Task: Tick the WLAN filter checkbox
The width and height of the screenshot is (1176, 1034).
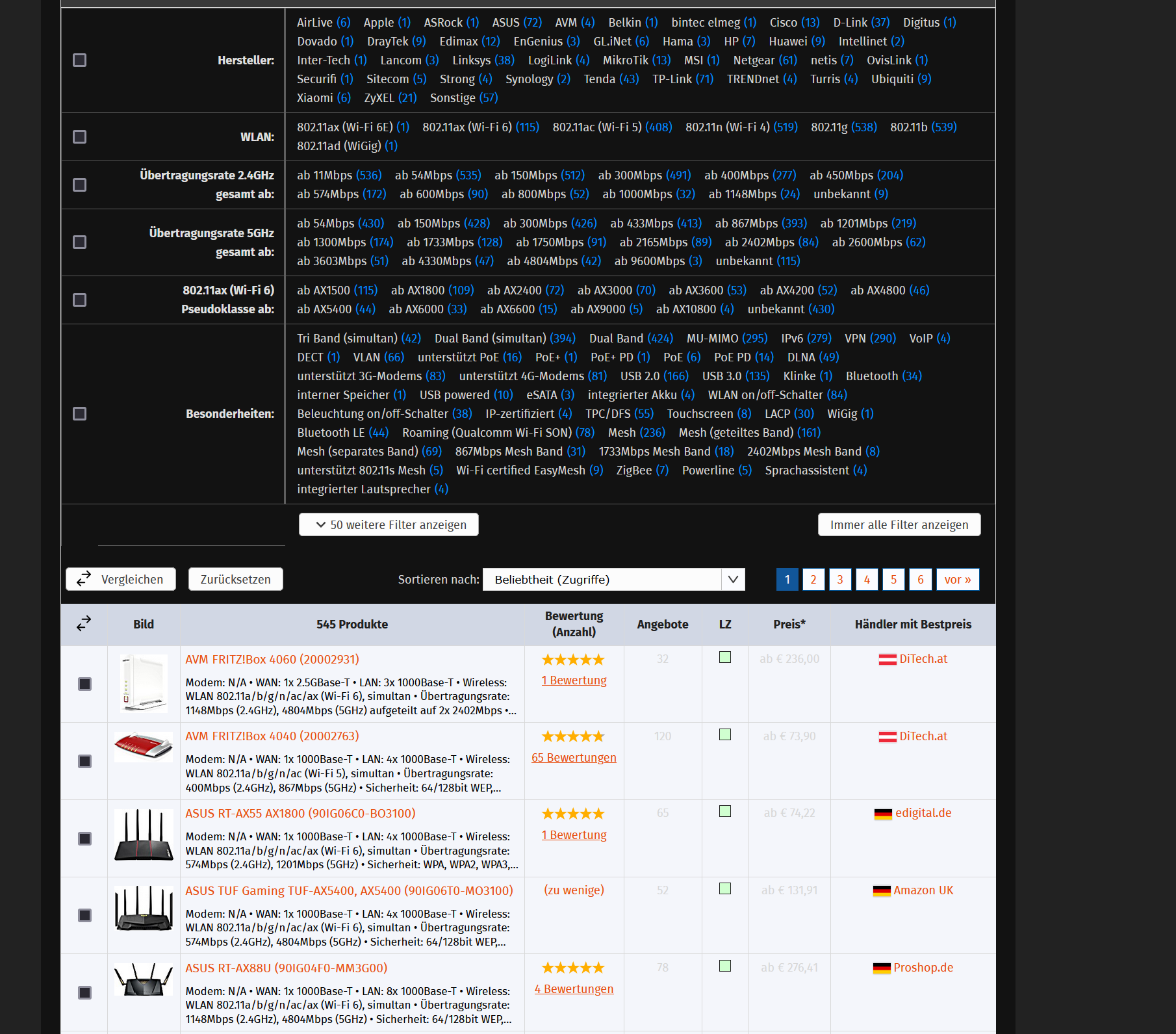Action: [x=79, y=136]
